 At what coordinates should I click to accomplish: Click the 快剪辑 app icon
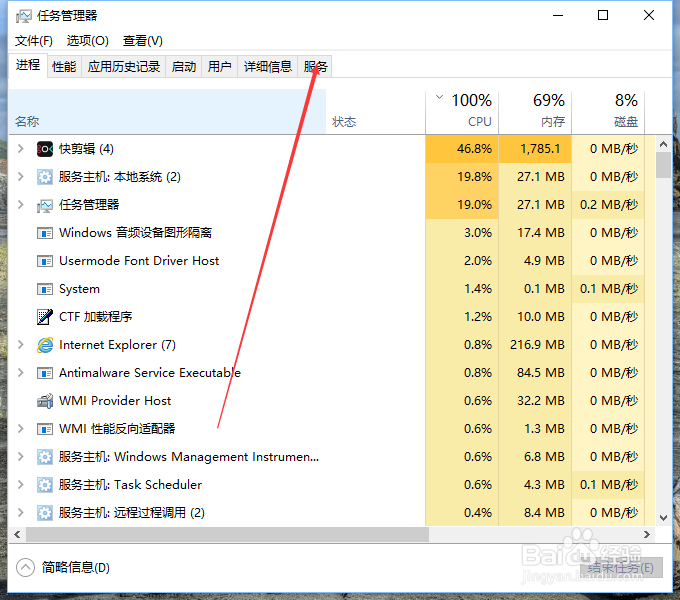(45, 149)
